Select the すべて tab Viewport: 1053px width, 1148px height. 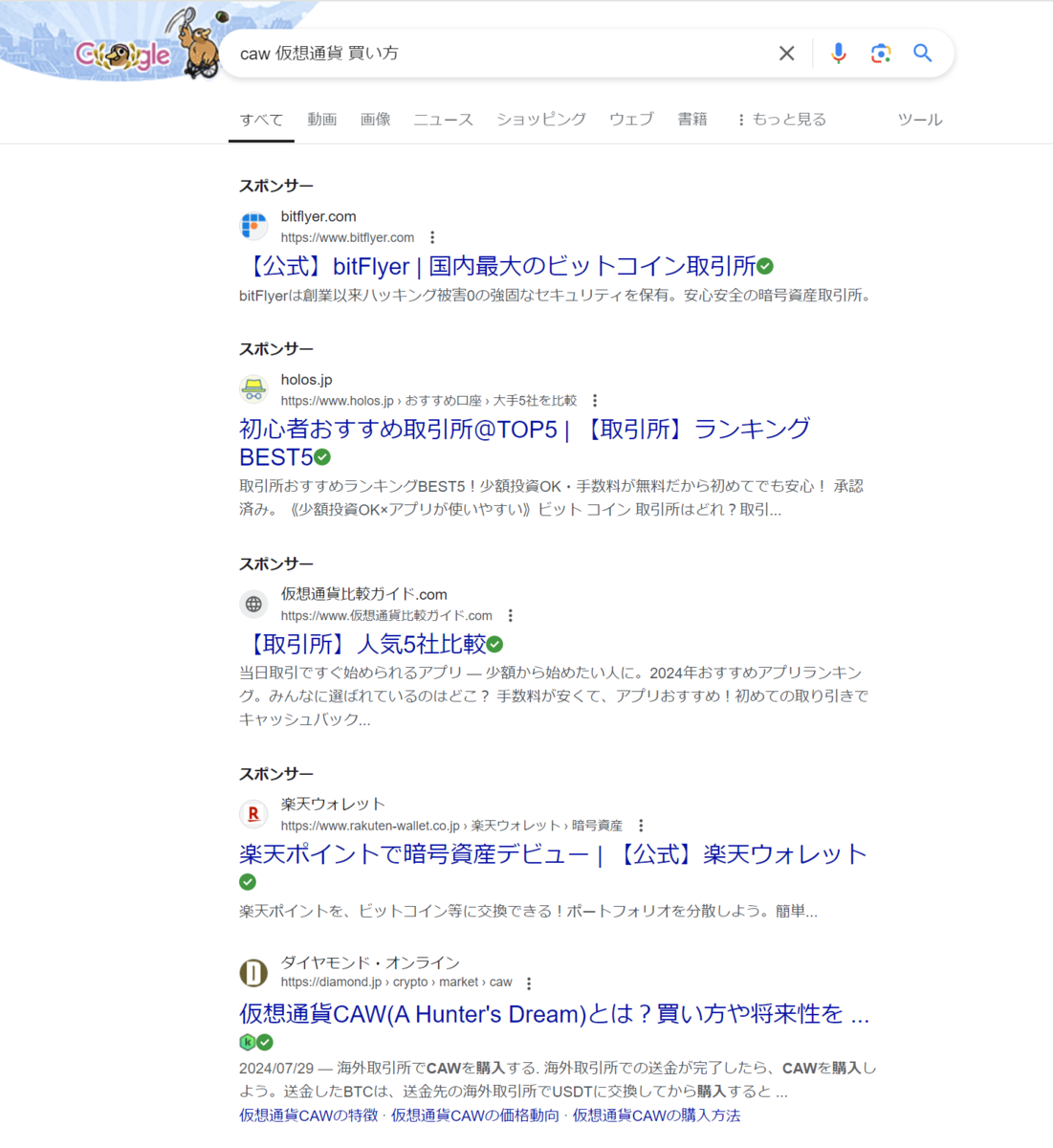click(x=261, y=120)
